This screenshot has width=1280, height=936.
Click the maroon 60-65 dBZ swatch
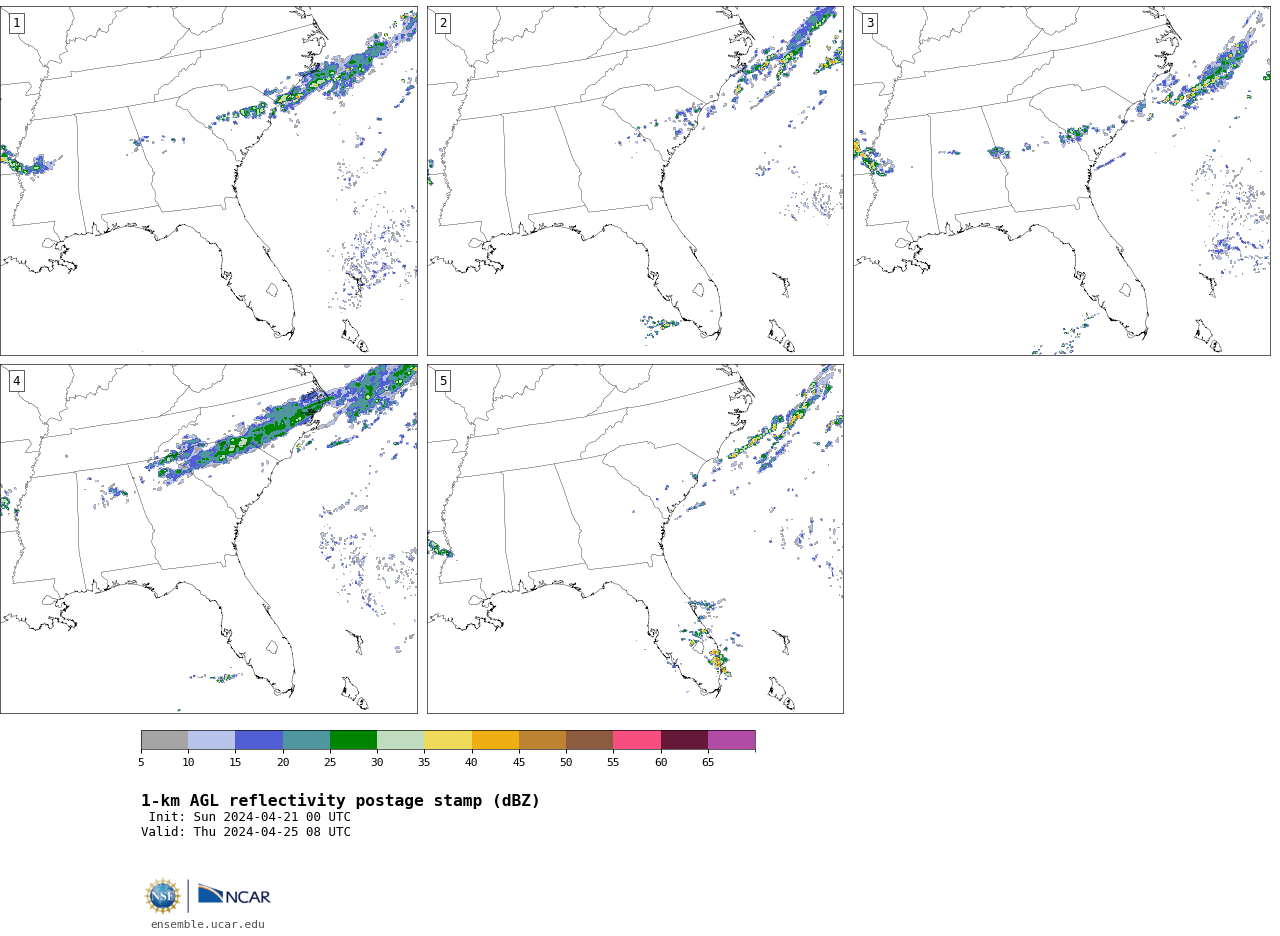[x=684, y=740]
